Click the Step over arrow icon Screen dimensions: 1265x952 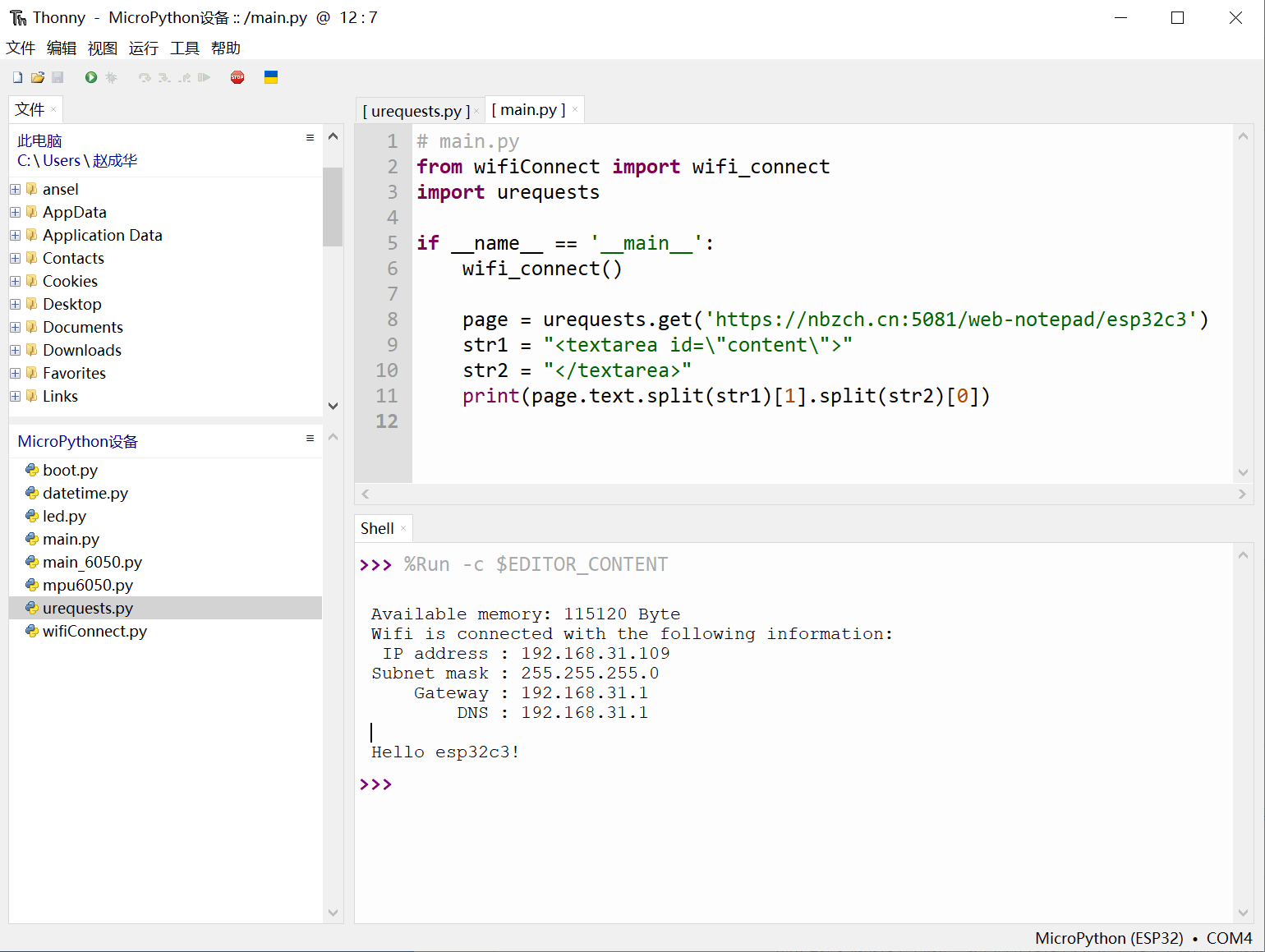pyautogui.click(x=145, y=77)
